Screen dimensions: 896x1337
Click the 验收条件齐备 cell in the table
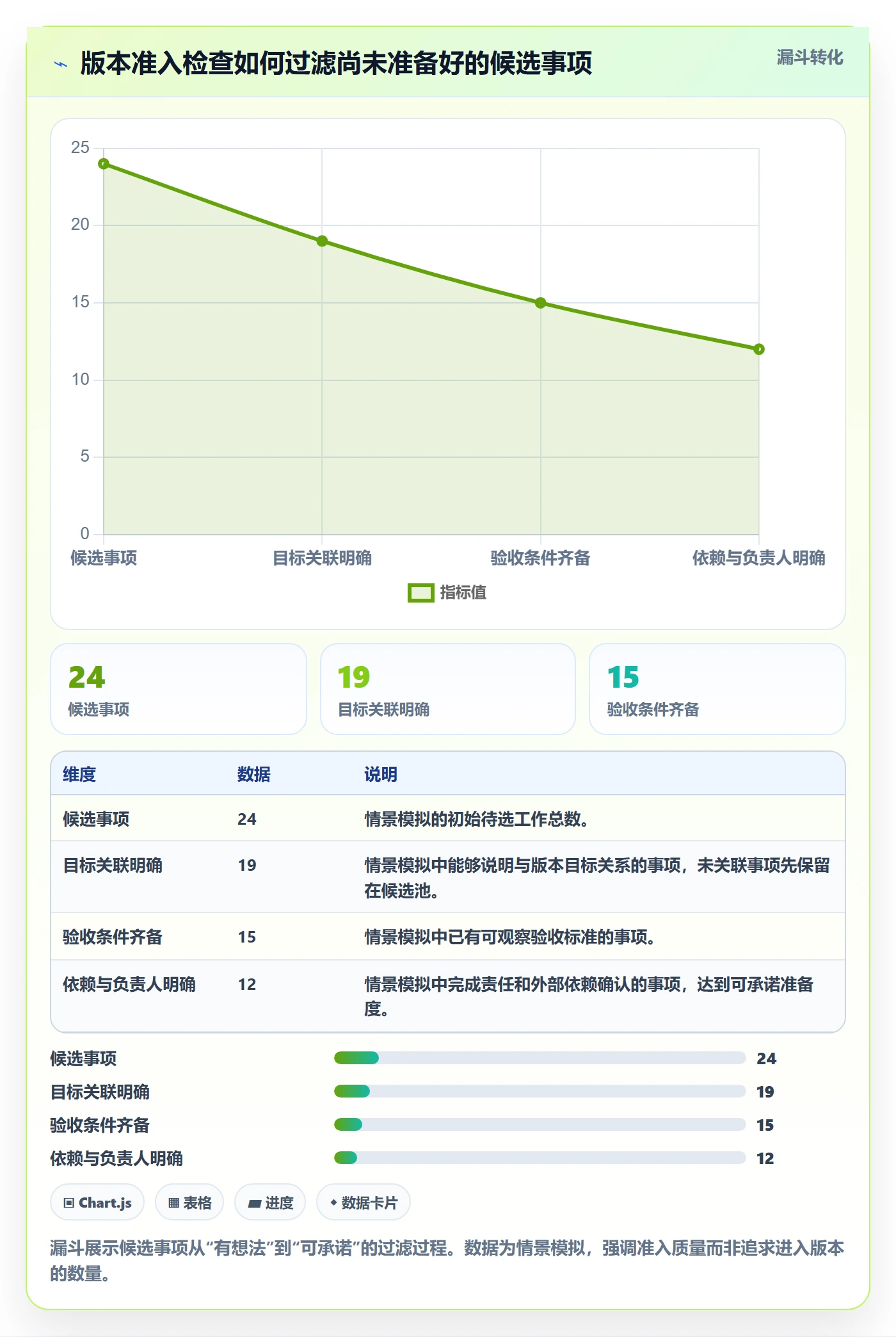(113, 937)
